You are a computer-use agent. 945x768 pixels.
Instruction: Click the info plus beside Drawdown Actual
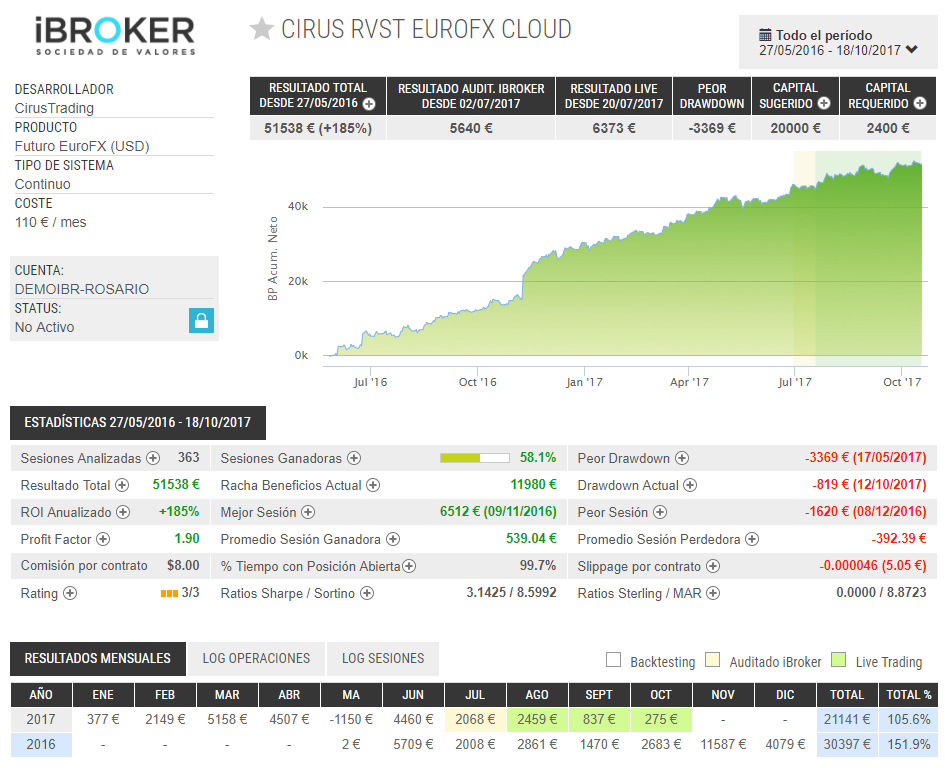(x=690, y=485)
